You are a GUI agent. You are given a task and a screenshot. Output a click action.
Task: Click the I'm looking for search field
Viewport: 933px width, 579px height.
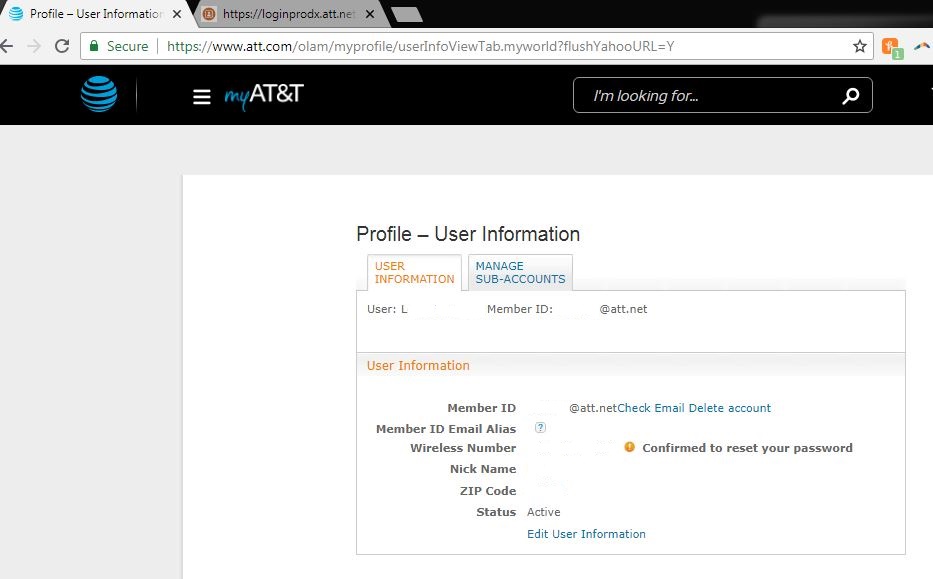[x=700, y=95]
